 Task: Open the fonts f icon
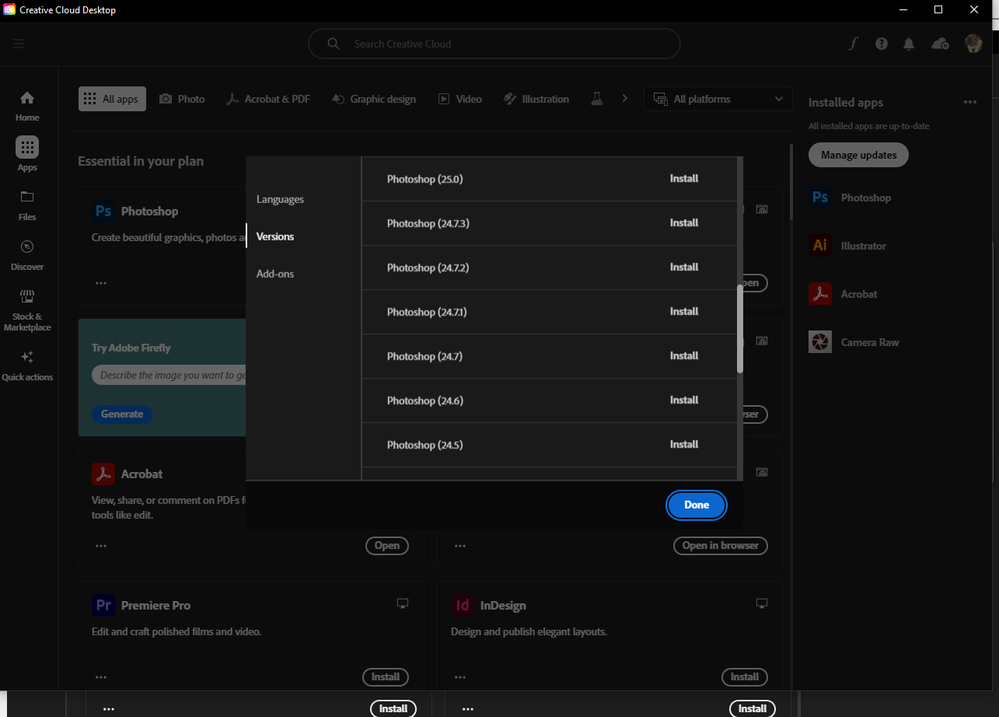tap(853, 43)
